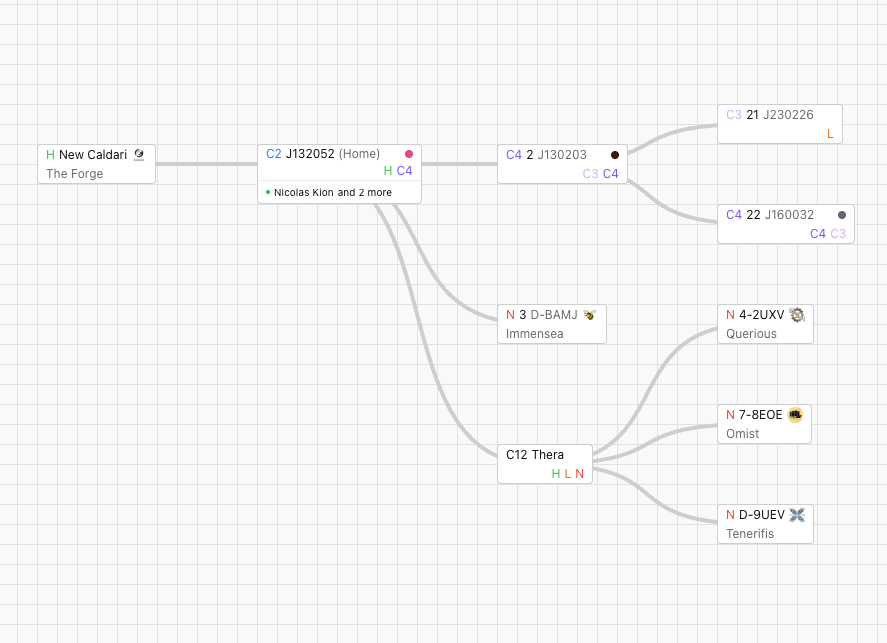Click the Immensea region label
This screenshot has width=887, height=643.
click(x=535, y=334)
